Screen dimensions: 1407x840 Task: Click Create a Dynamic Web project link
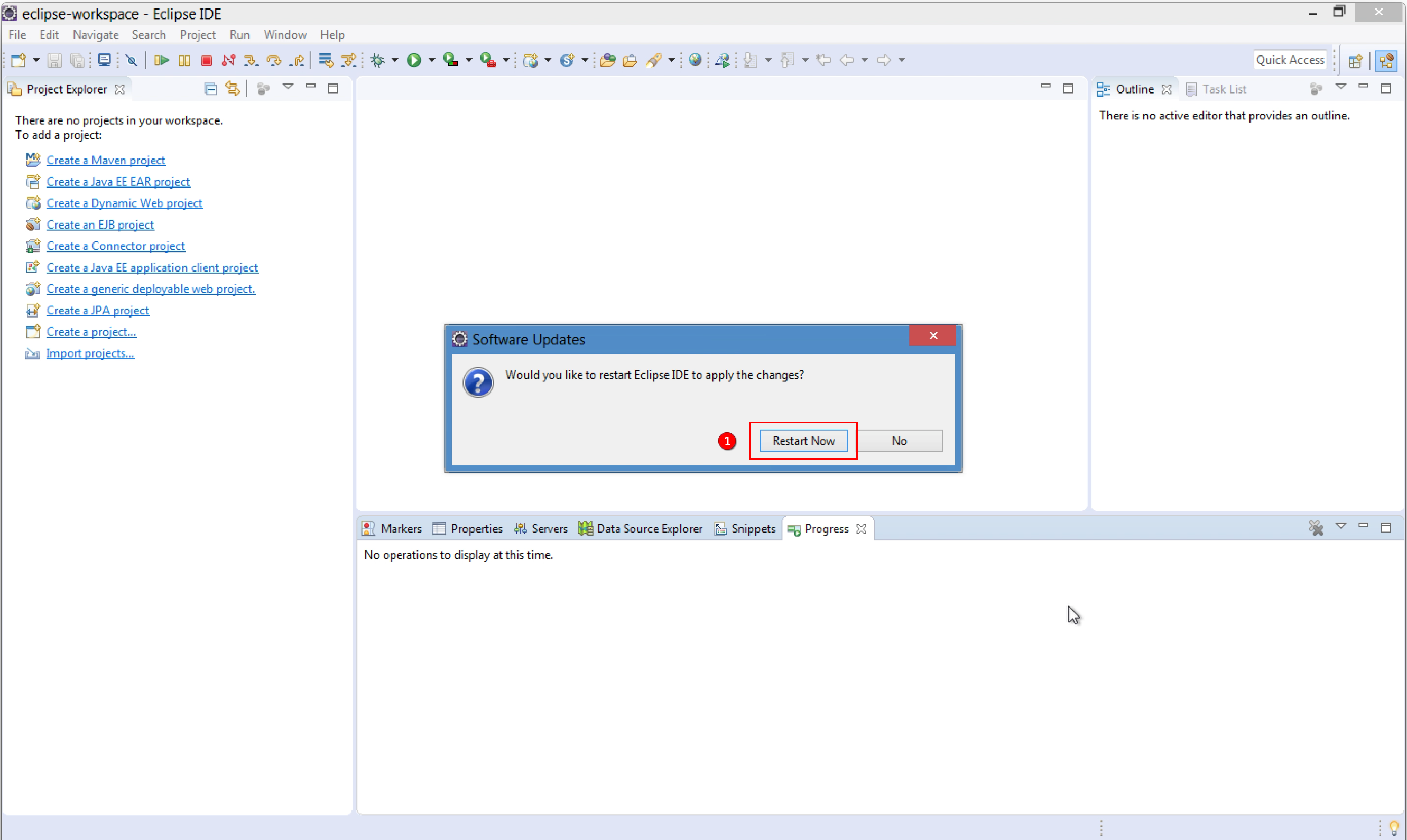click(125, 203)
